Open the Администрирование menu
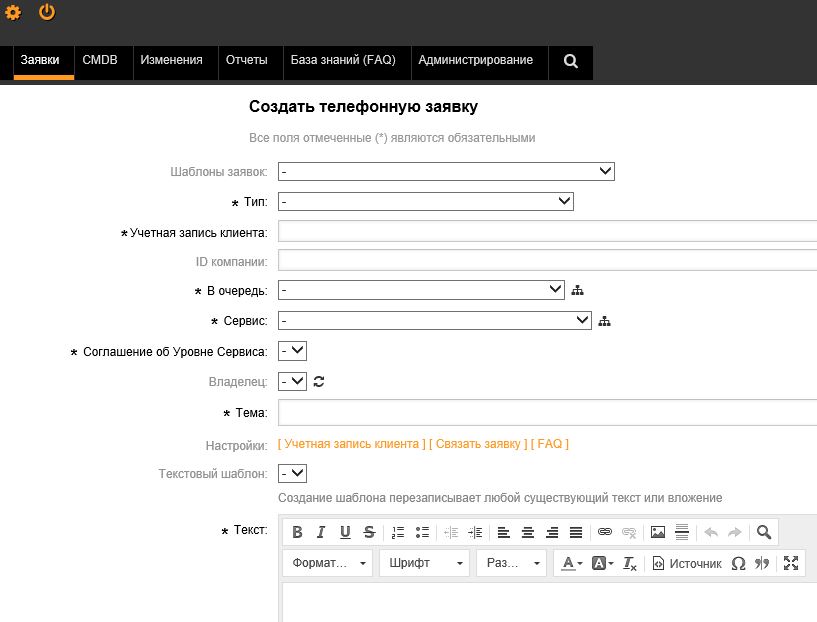This screenshot has width=817, height=622. (475, 60)
